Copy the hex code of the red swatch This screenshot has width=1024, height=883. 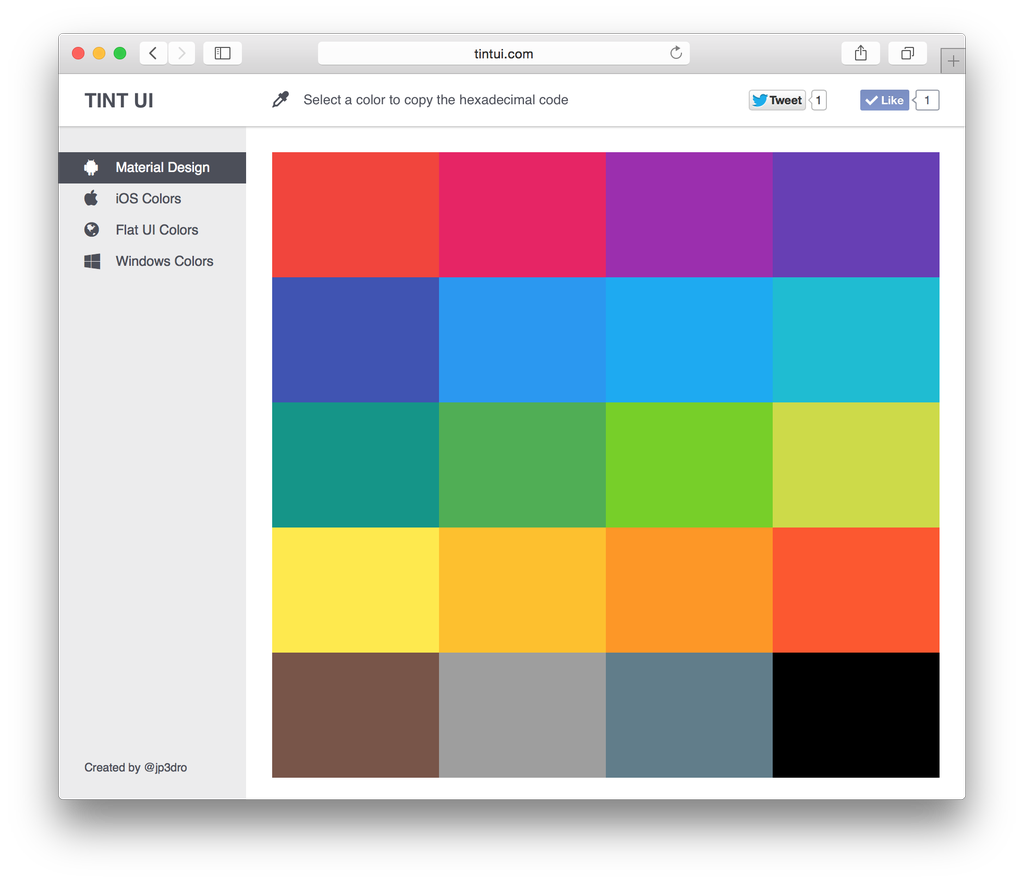tap(355, 214)
